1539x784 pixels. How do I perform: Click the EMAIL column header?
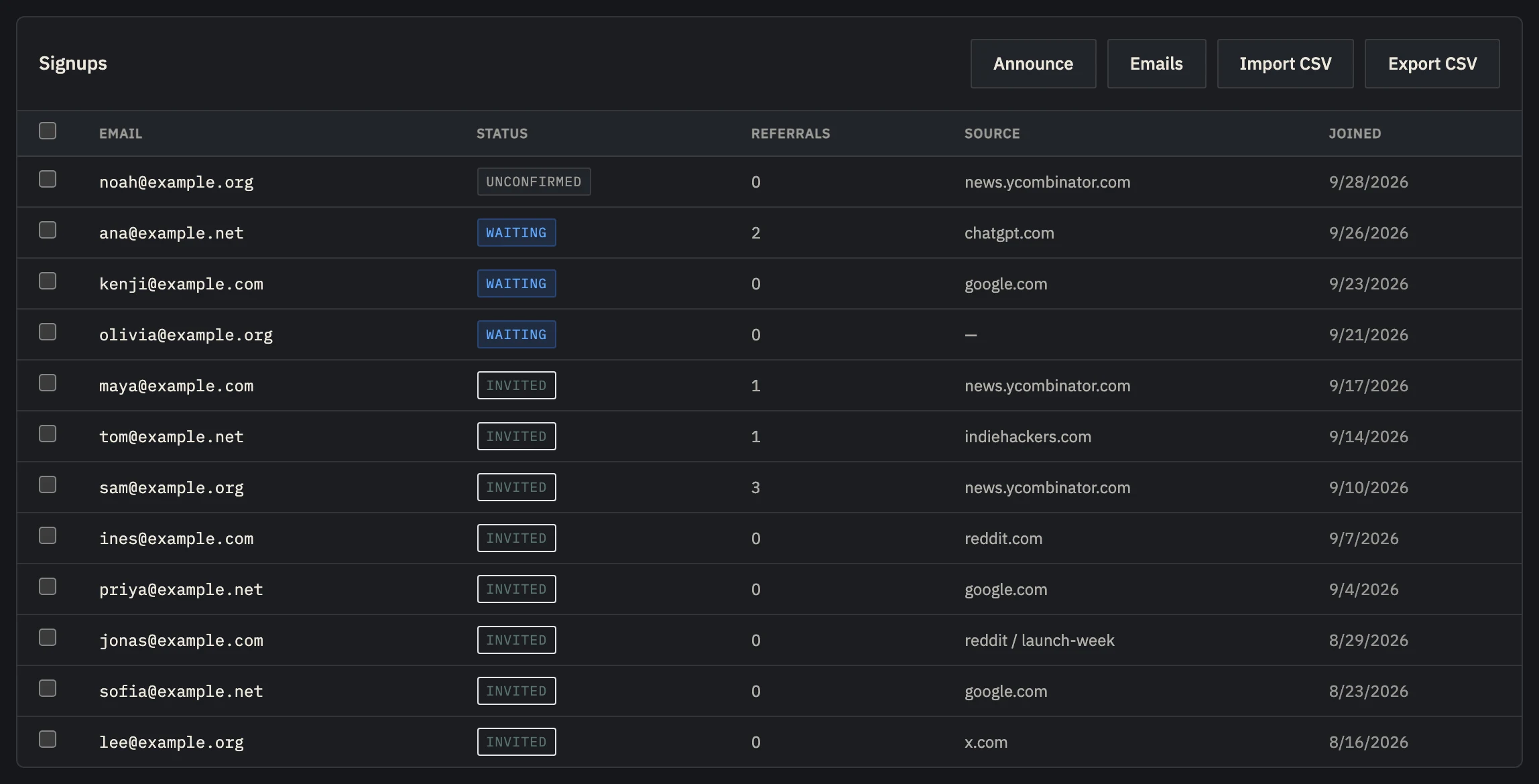click(x=121, y=133)
